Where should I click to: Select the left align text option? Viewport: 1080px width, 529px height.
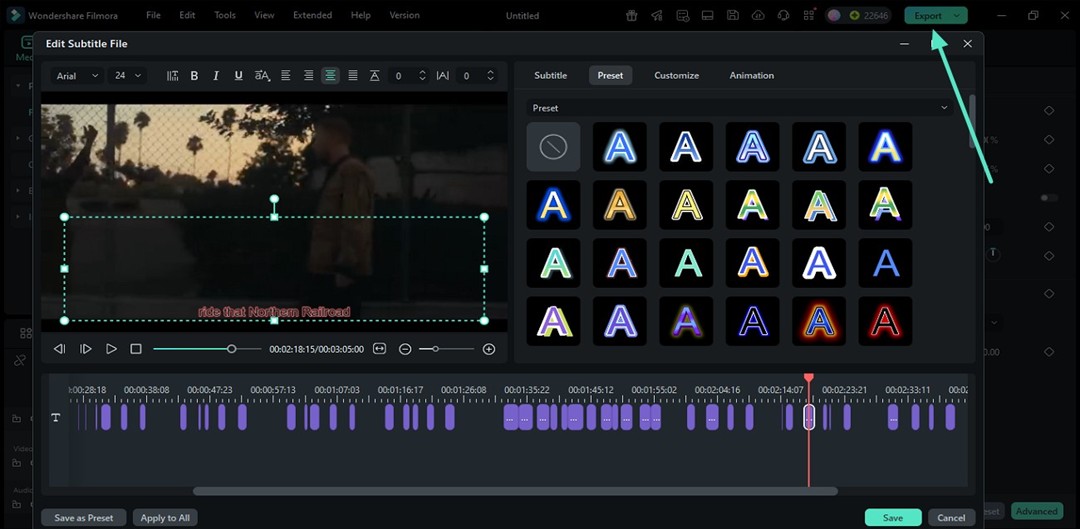tap(286, 76)
